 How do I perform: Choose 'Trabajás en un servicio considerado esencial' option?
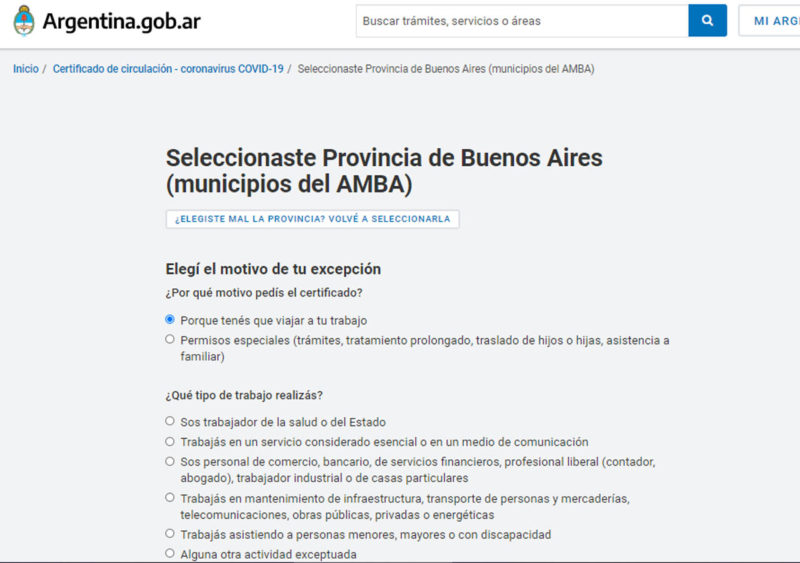tap(170, 441)
